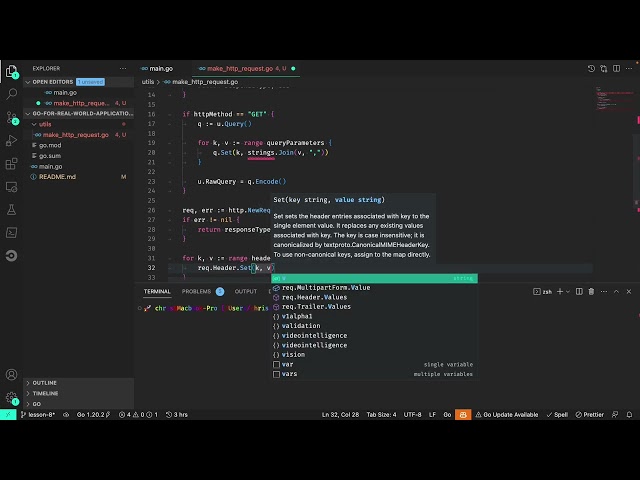
Task: Click Go Update Available notice
Action: pyautogui.click(x=507, y=415)
